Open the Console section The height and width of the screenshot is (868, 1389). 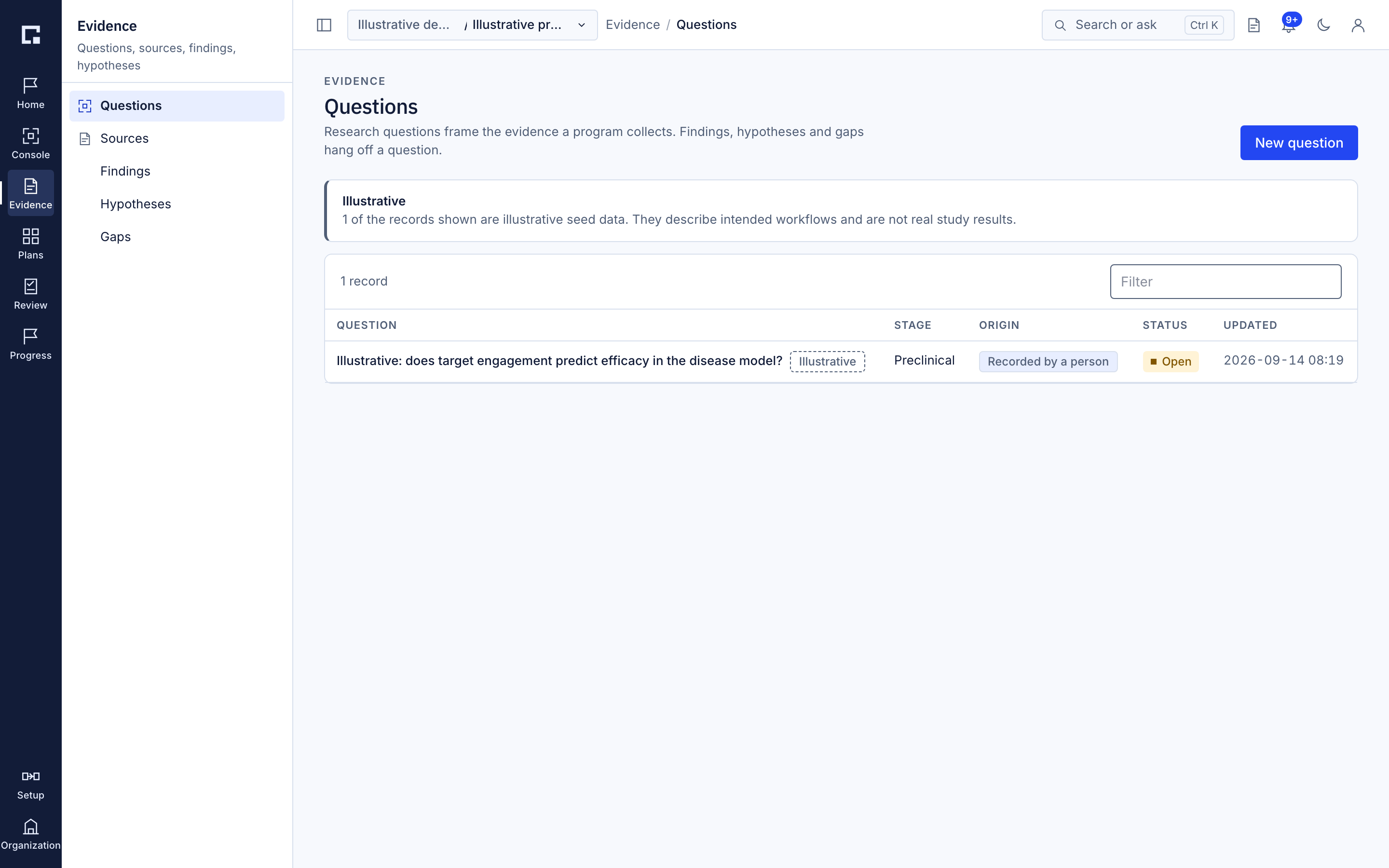coord(30,143)
